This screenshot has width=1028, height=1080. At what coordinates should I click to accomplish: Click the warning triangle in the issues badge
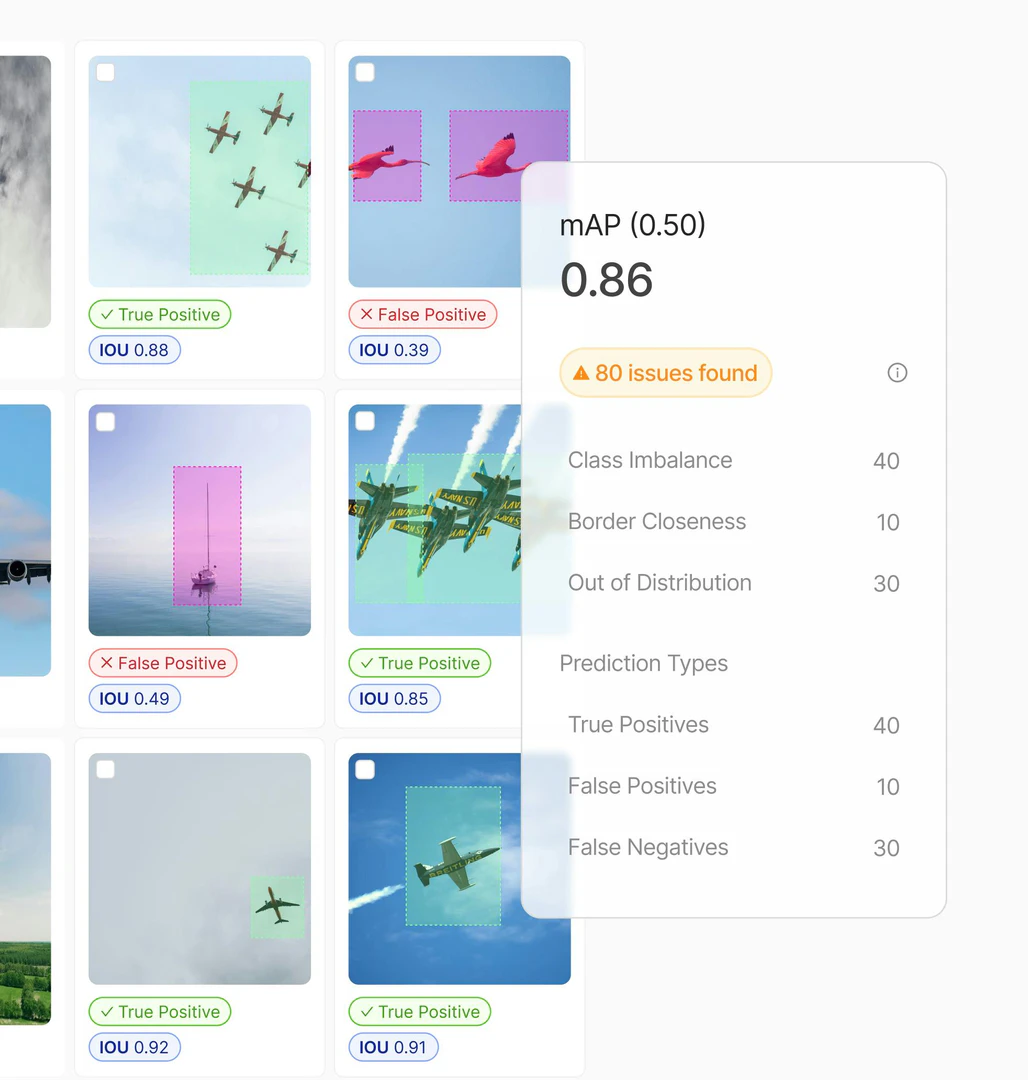click(x=581, y=372)
